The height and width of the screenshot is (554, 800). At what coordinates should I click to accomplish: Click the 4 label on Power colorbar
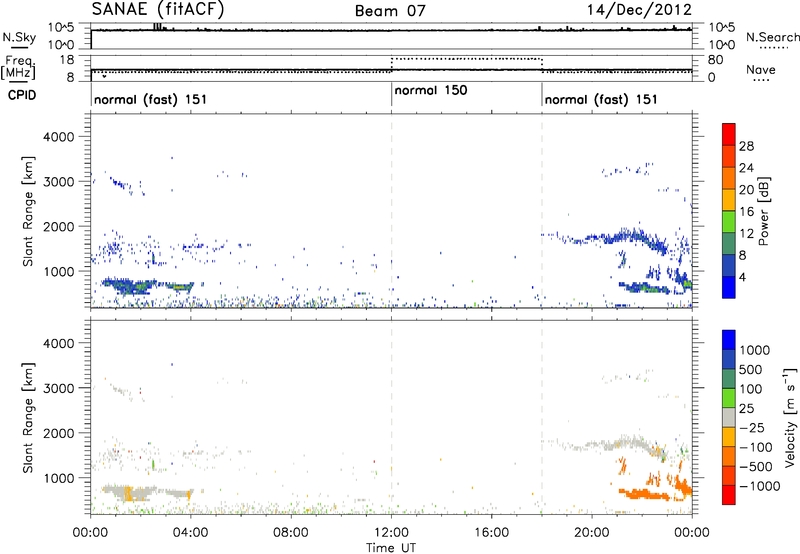tap(743, 277)
